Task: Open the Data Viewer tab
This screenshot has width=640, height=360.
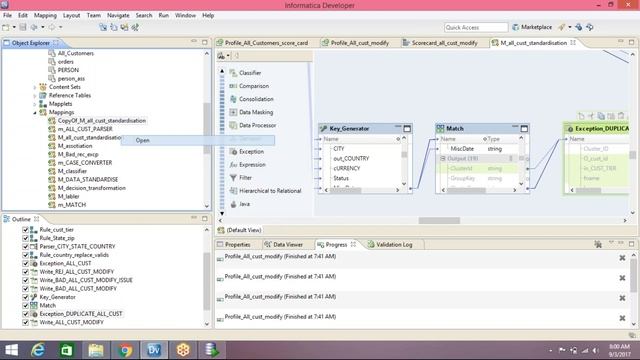Action: (283, 244)
